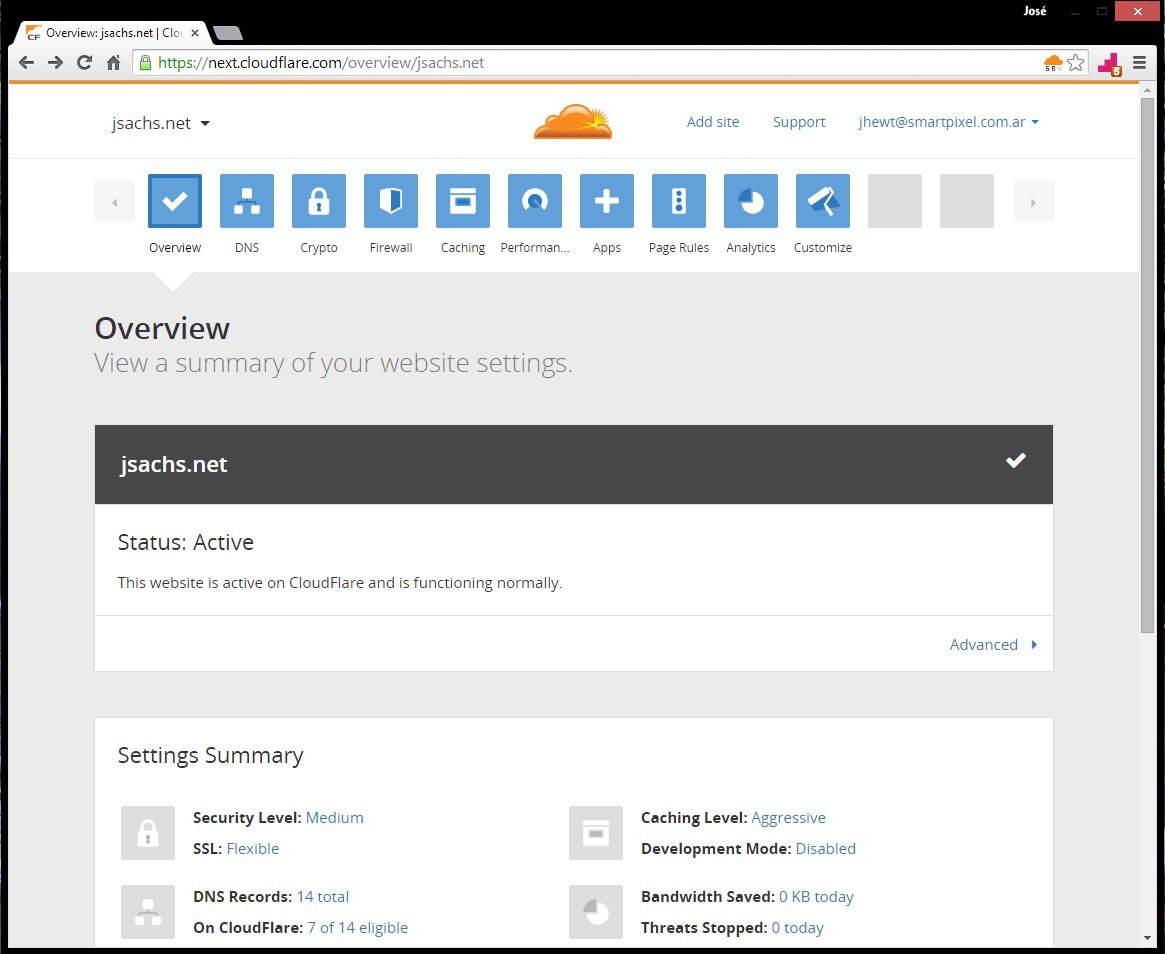Click the browser forward arrow
This screenshot has height=954, width=1165.
pos(55,62)
